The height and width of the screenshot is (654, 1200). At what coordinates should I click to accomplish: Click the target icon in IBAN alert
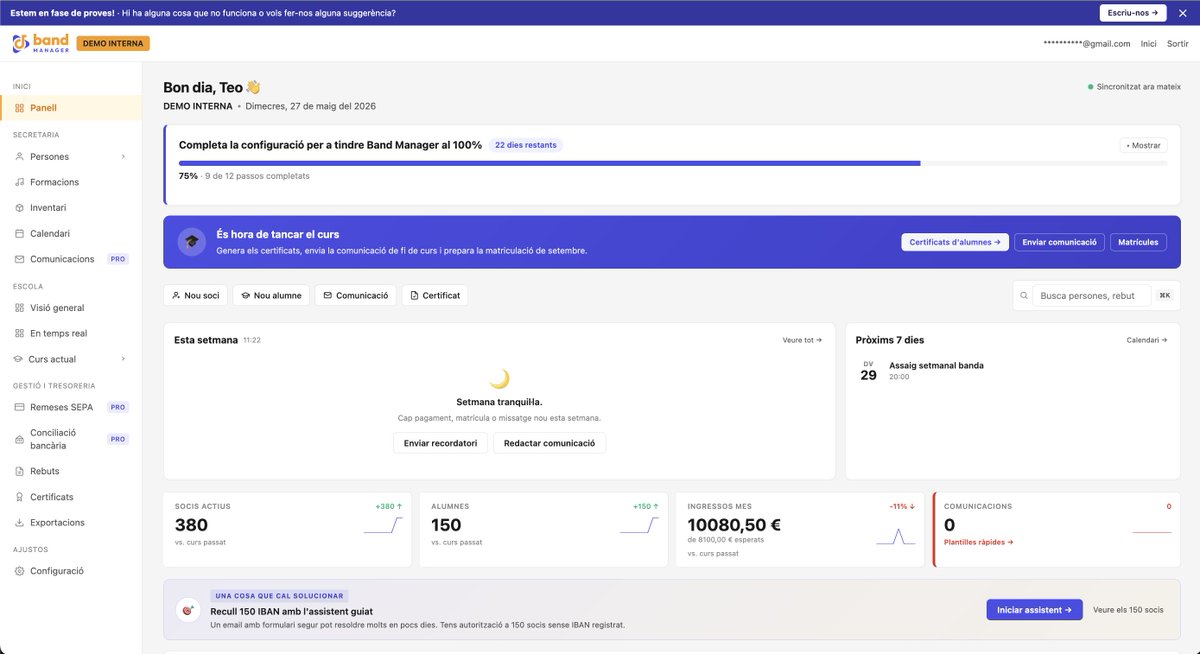coord(187,610)
